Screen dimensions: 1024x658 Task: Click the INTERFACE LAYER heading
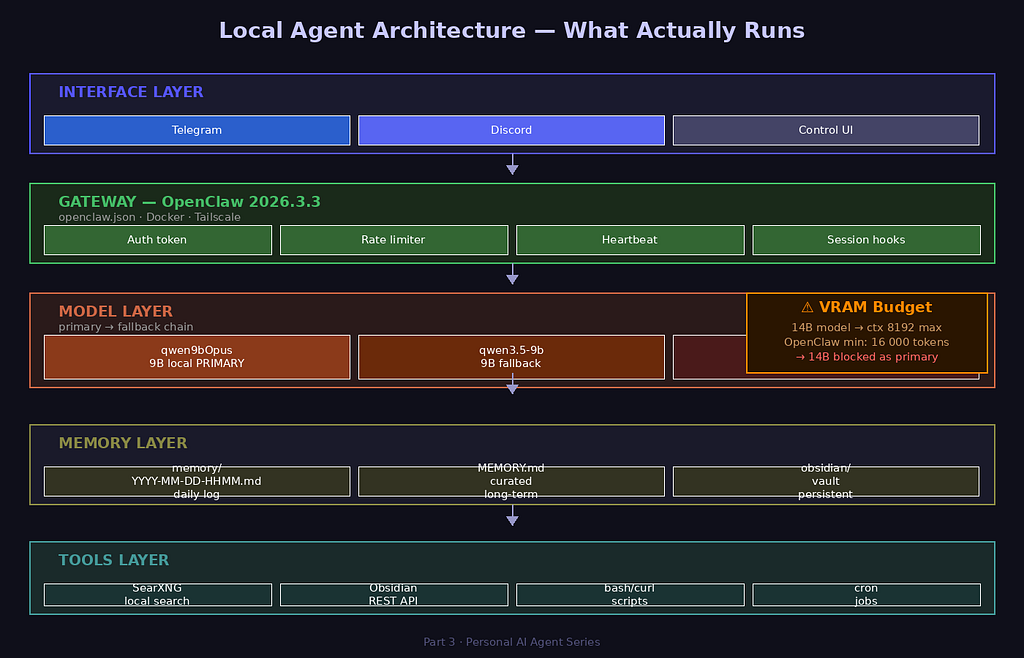(131, 92)
